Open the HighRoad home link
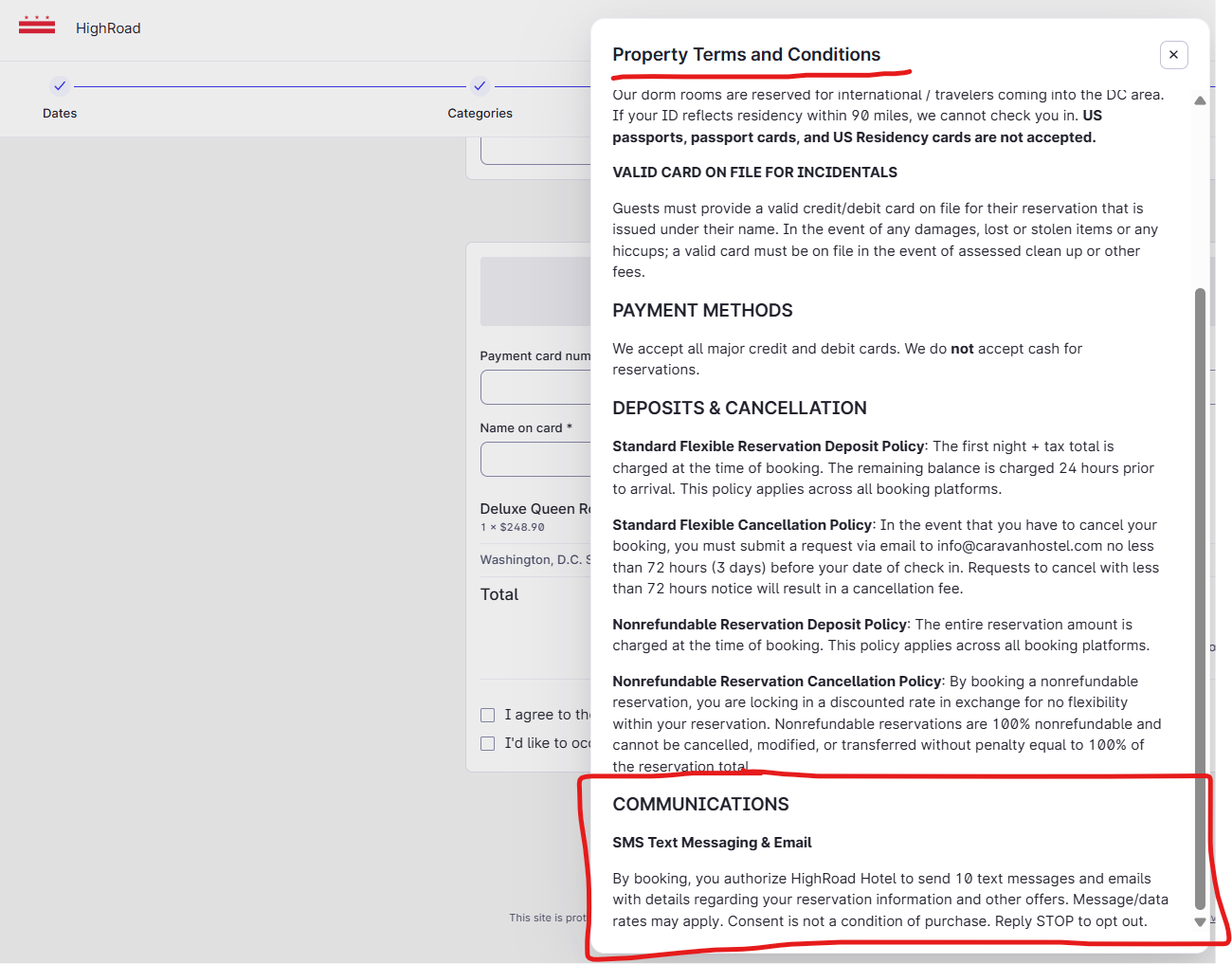Screen dimensions: 1232x964 pyautogui.click(x=108, y=28)
